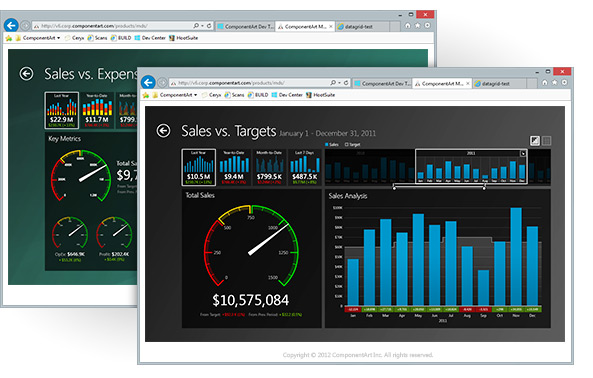Close ComponentArt M... tab in back window
The width and height of the screenshot is (593, 378).
point(331,26)
